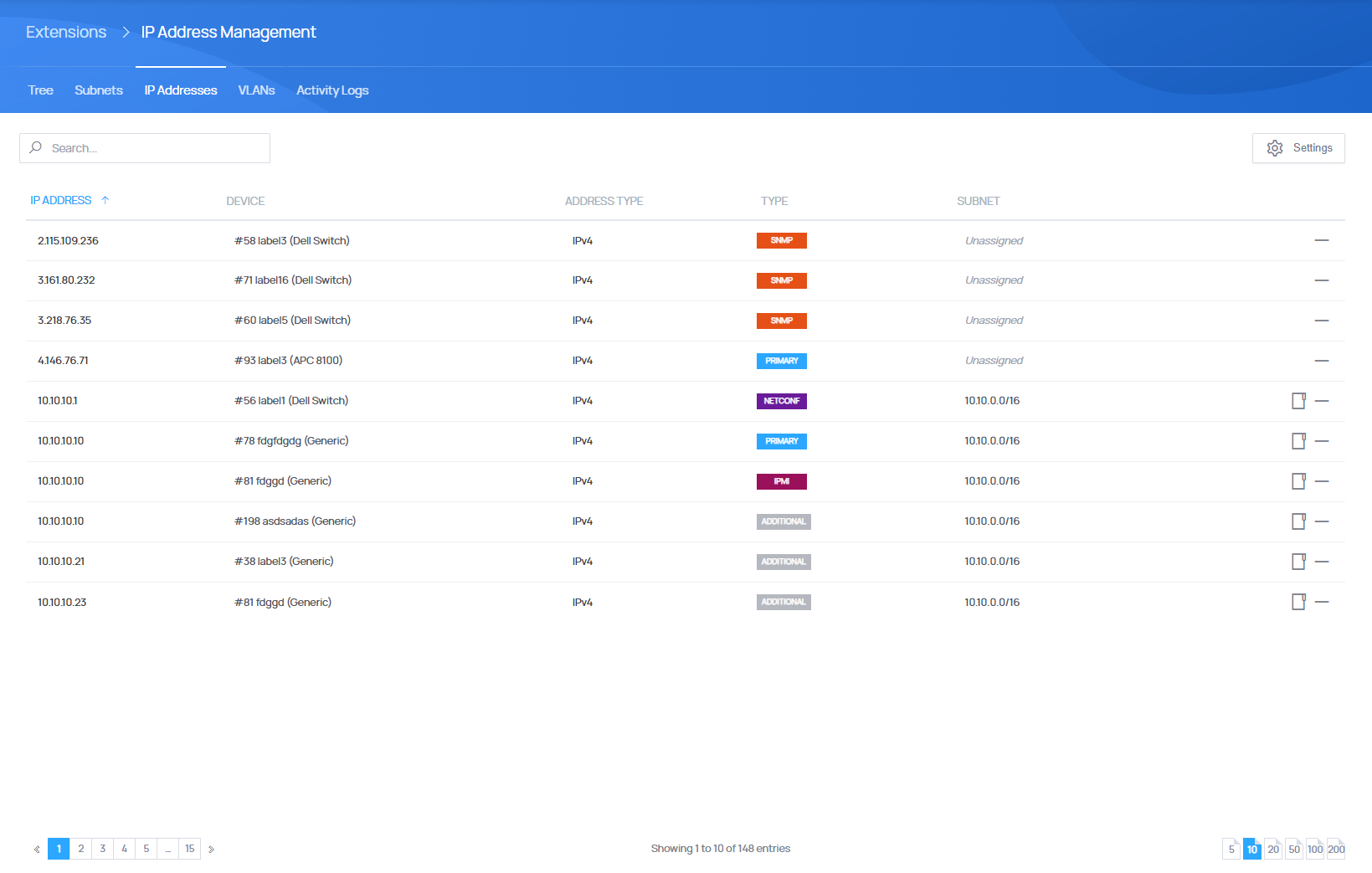The width and height of the screenshot is (1372, 873).
Task: Remove the #198 asdsadas address row
Action: coord(1322,521)
